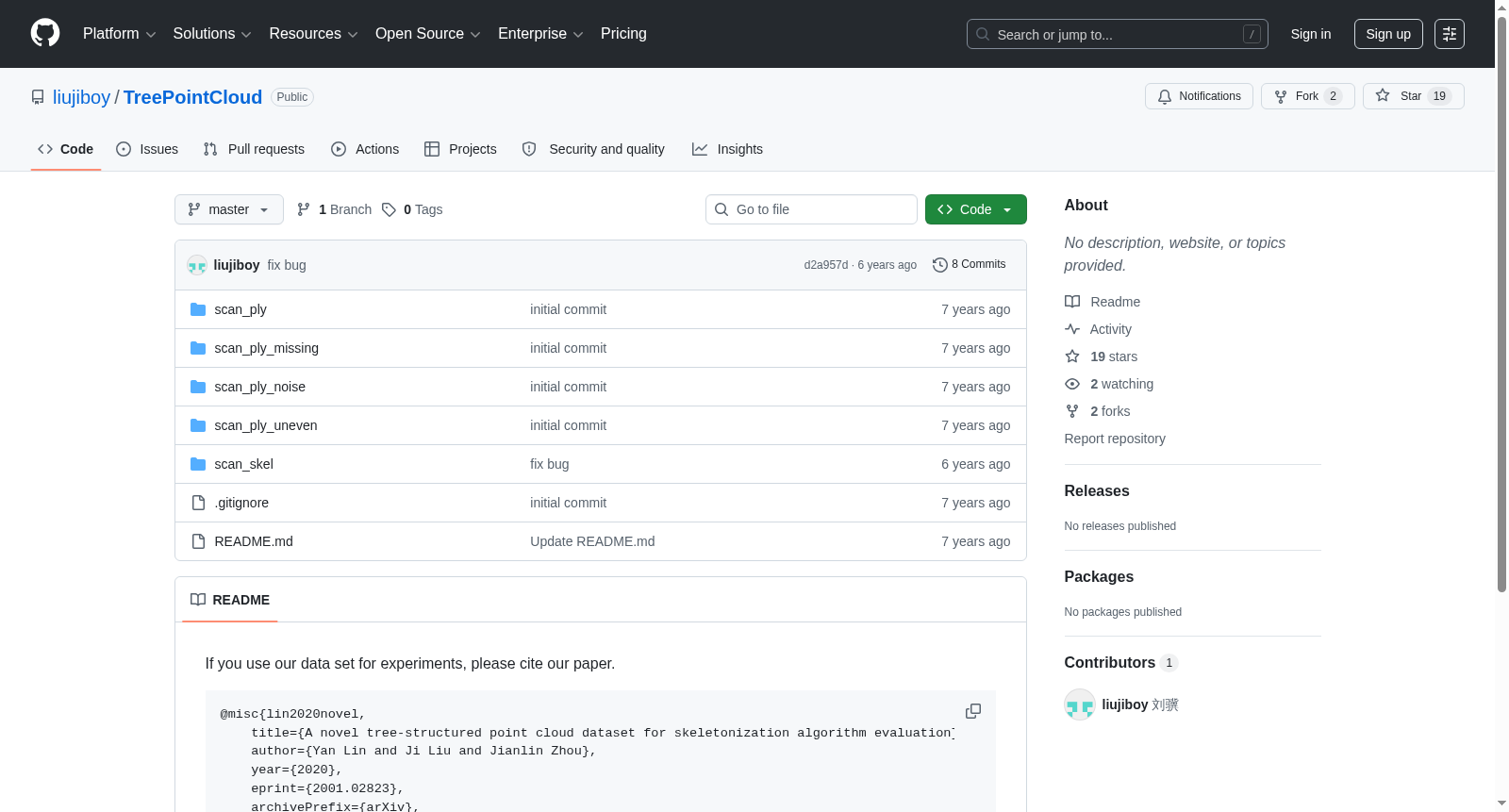Click liujiboy's avatar in the commit bar
Viewport: 1509px width, 812px height.
[x=197, y=265]
